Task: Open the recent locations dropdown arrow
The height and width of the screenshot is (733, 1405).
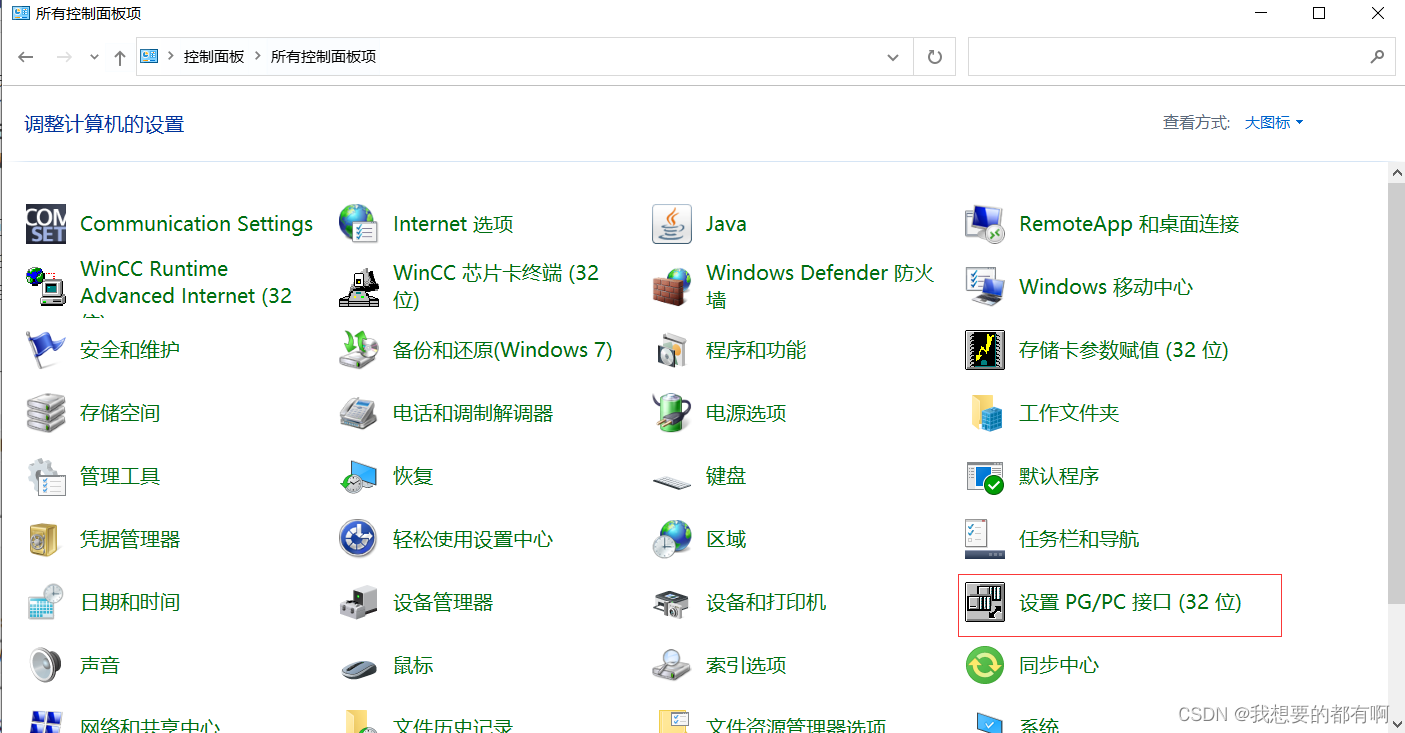Action: pos(95,57)
